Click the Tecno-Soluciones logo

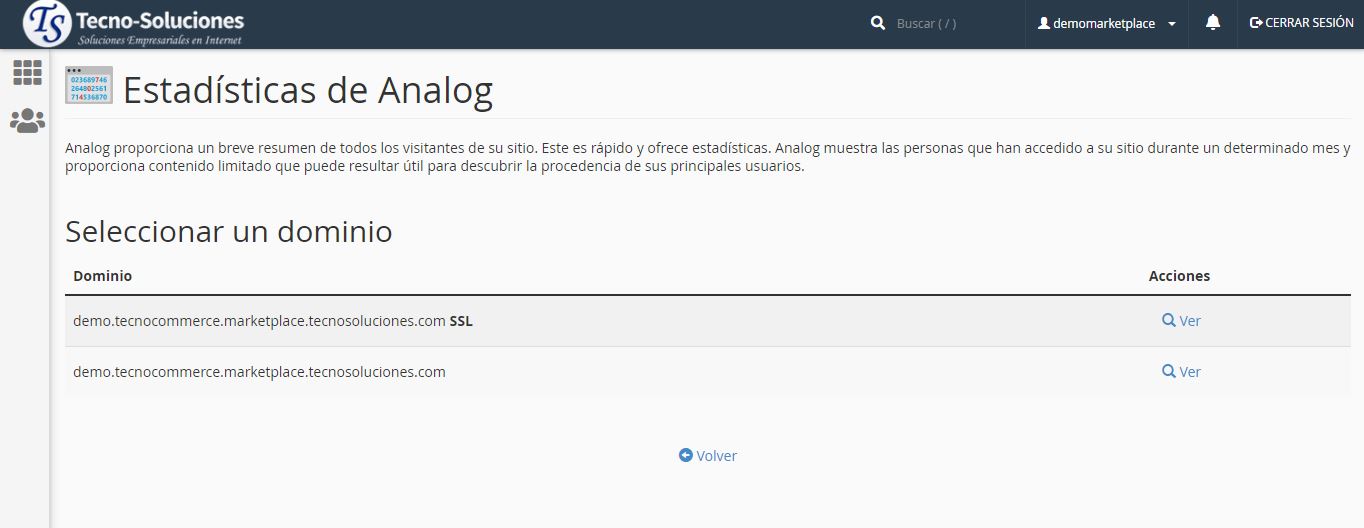(x=133, y=24)
